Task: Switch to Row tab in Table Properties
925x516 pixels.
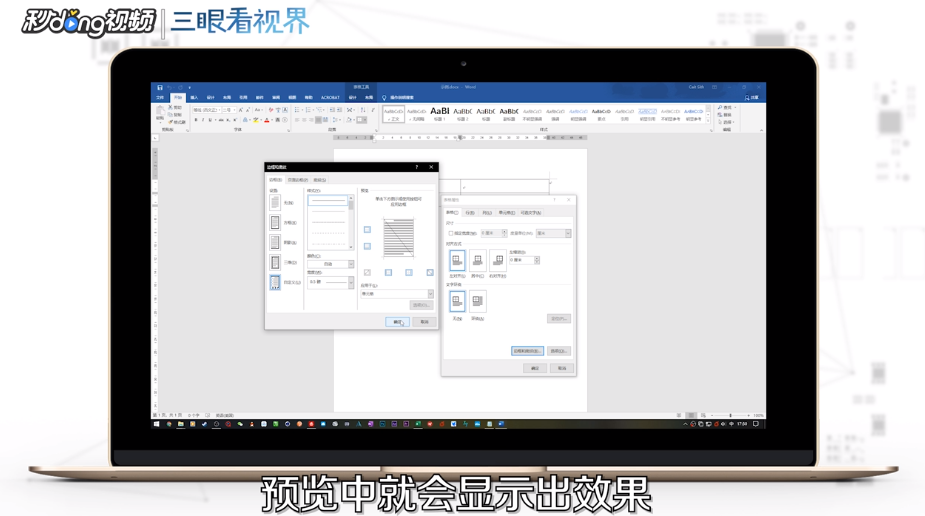Action: click(x=470, y=213)
